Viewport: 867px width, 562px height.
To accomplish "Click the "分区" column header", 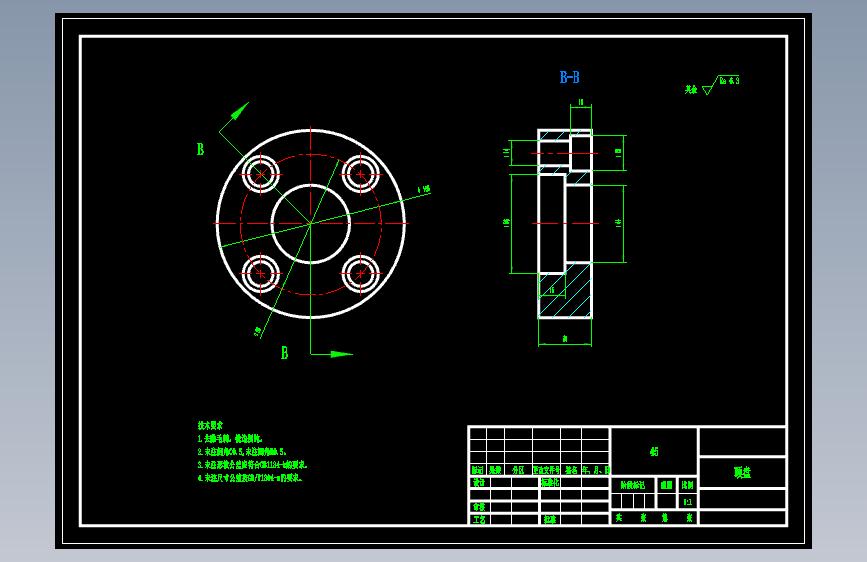I will point(518,470).
